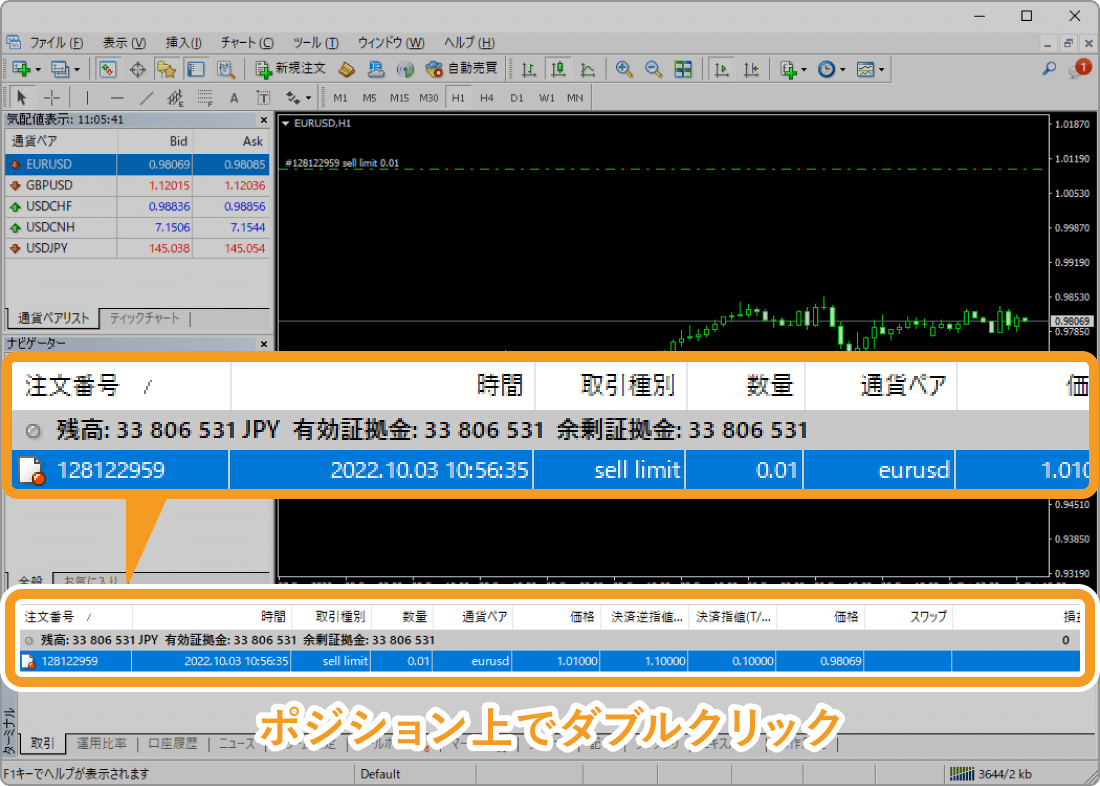Select the text 'A' drawing tool

[234, 98]
